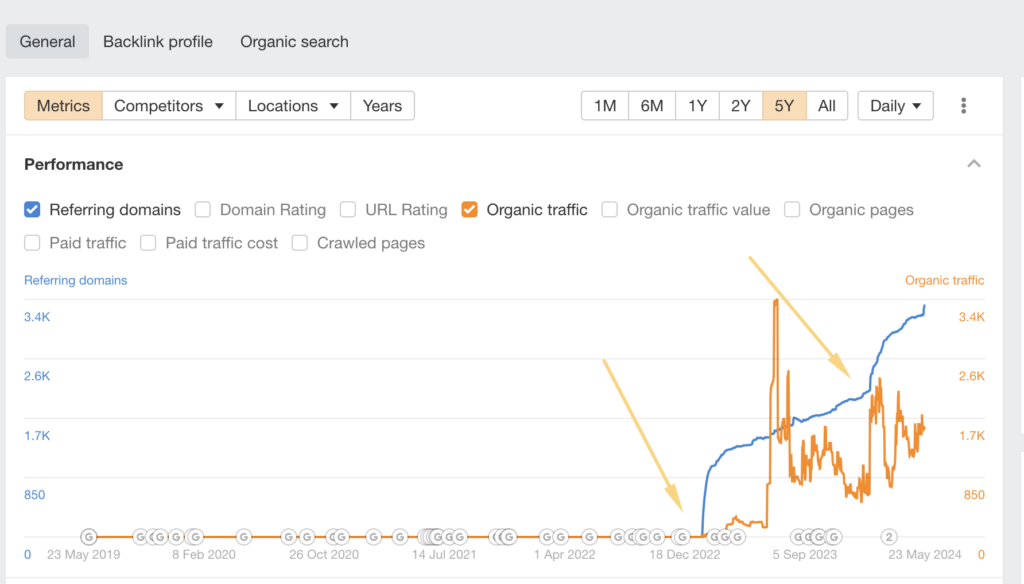Open the Daily interval dropdown

895,105
